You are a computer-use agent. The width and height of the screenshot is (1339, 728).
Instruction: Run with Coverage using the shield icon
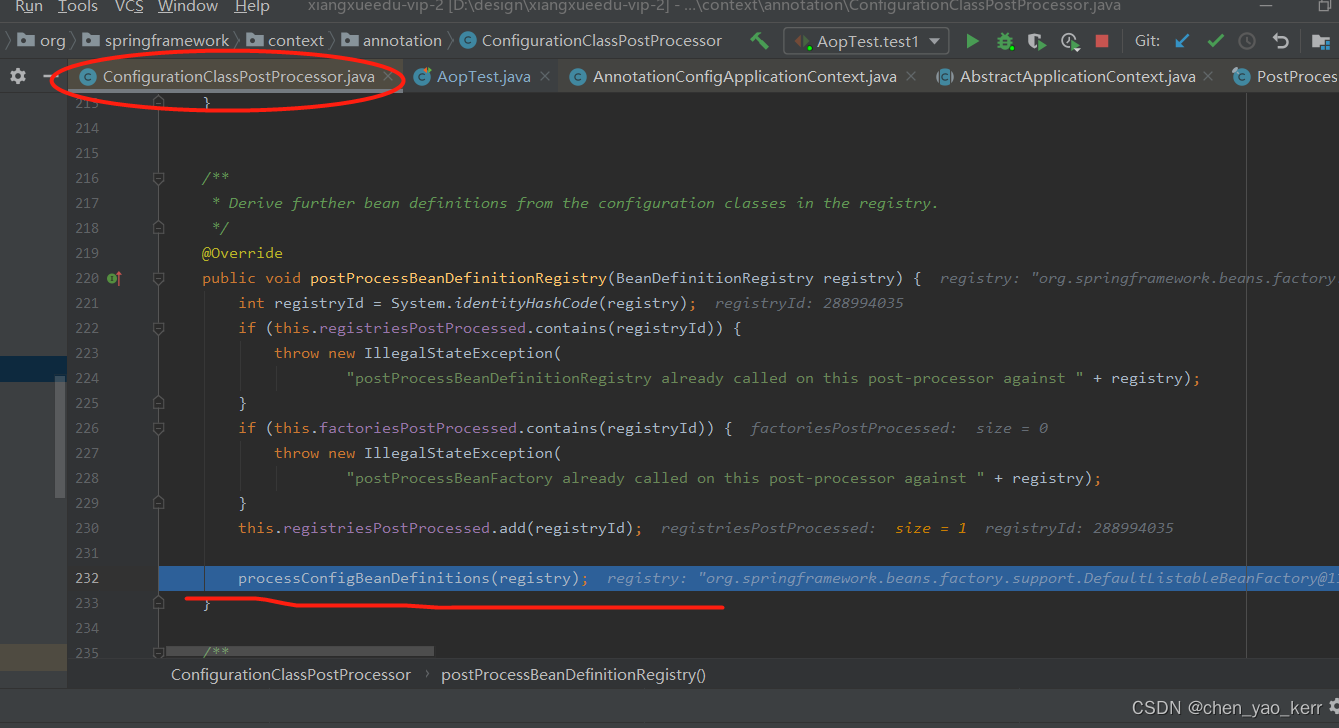(1037, 41)
